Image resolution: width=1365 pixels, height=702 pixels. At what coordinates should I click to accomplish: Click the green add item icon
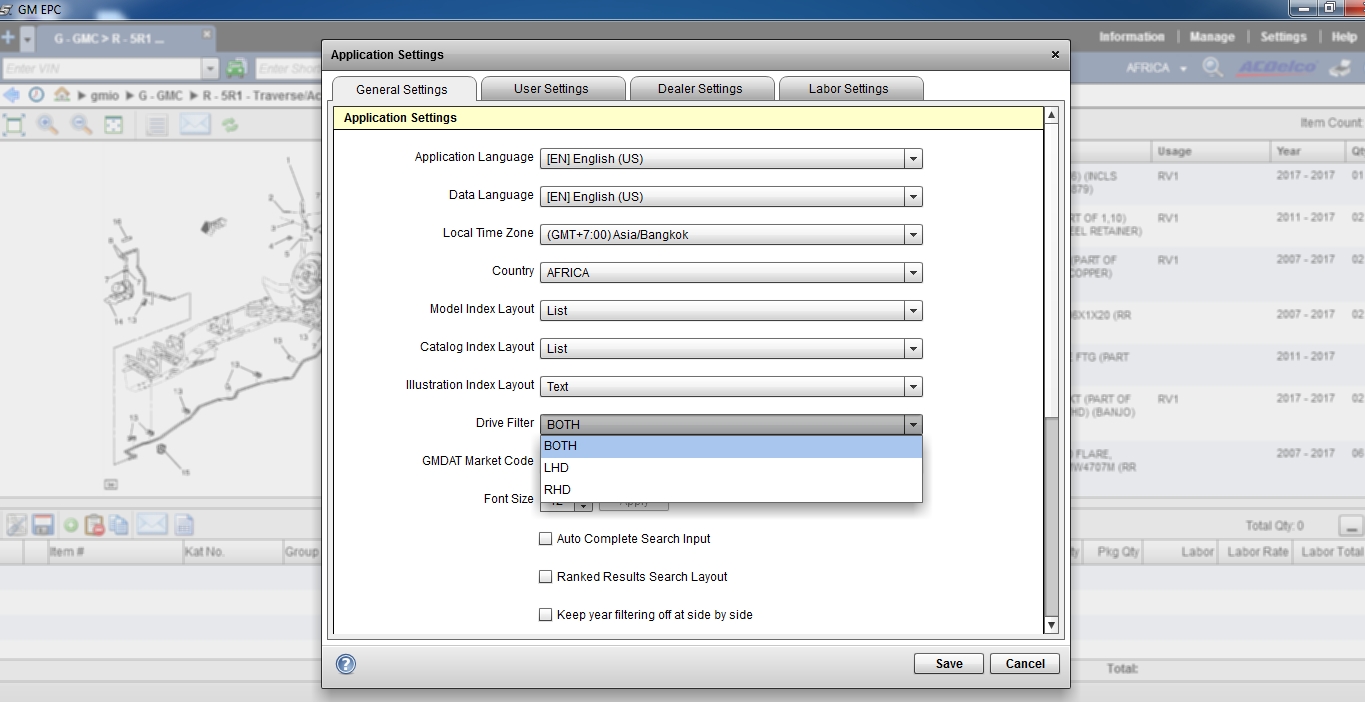click(x=71, y=525)
